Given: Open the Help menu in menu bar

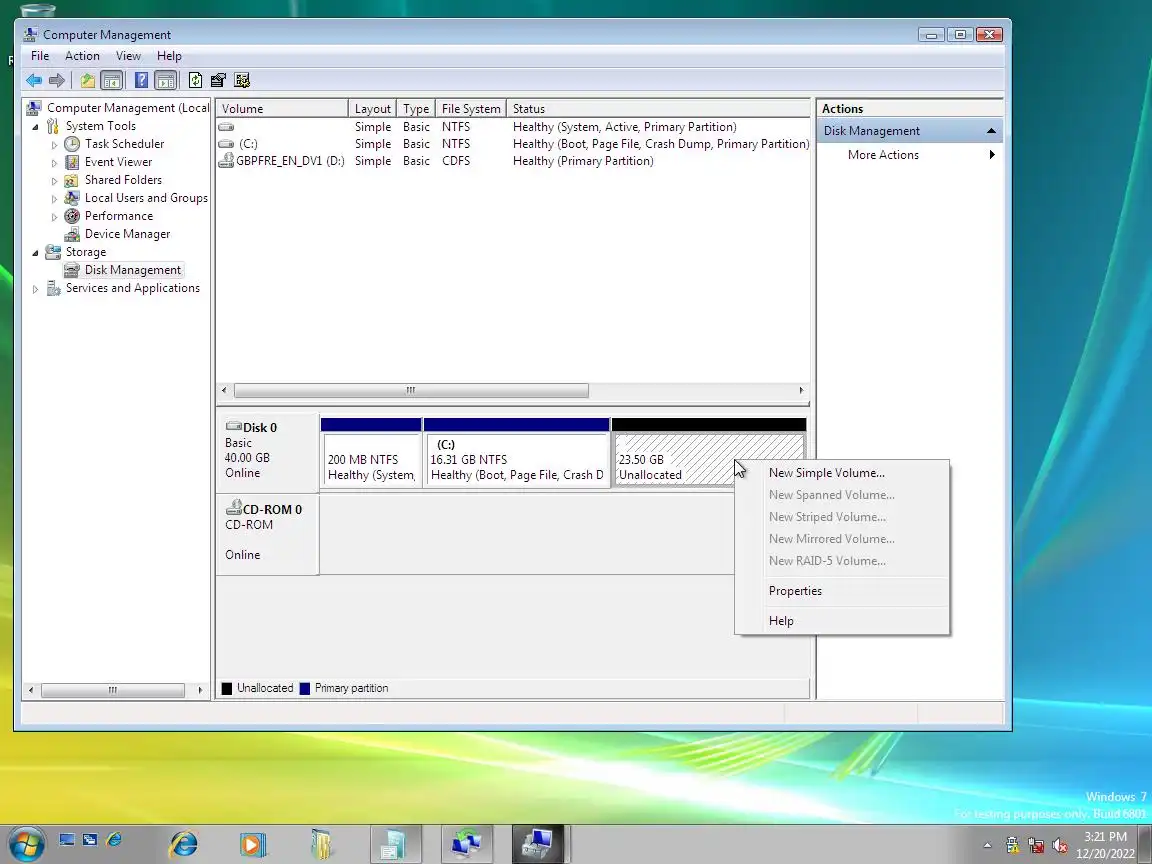Looking at the screenshot, I should coord(169,56).
